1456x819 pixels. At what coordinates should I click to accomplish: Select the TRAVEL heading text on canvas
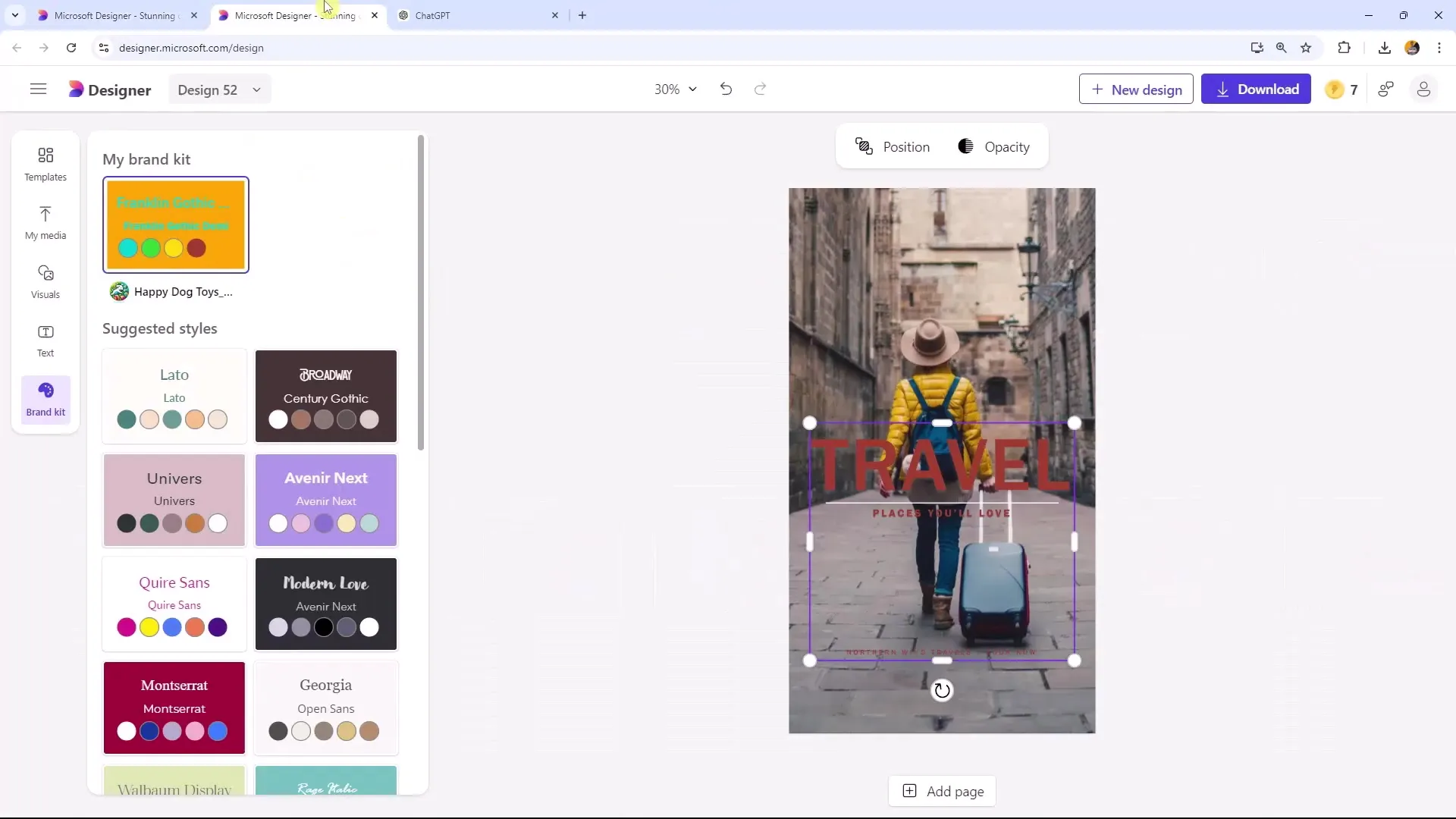[942, 464]
